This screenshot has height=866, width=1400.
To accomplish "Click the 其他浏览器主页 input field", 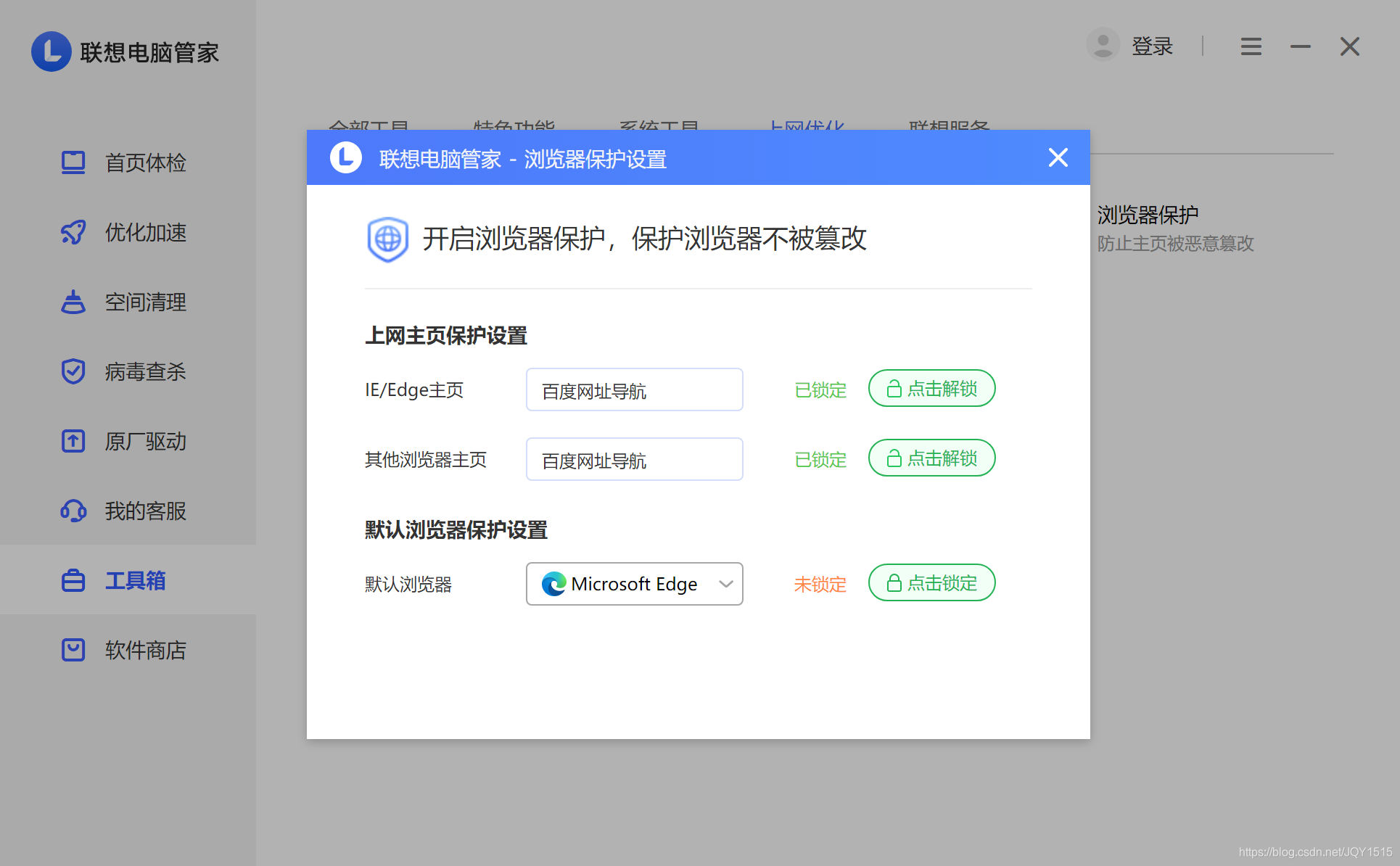I will [x=635, y=459].
